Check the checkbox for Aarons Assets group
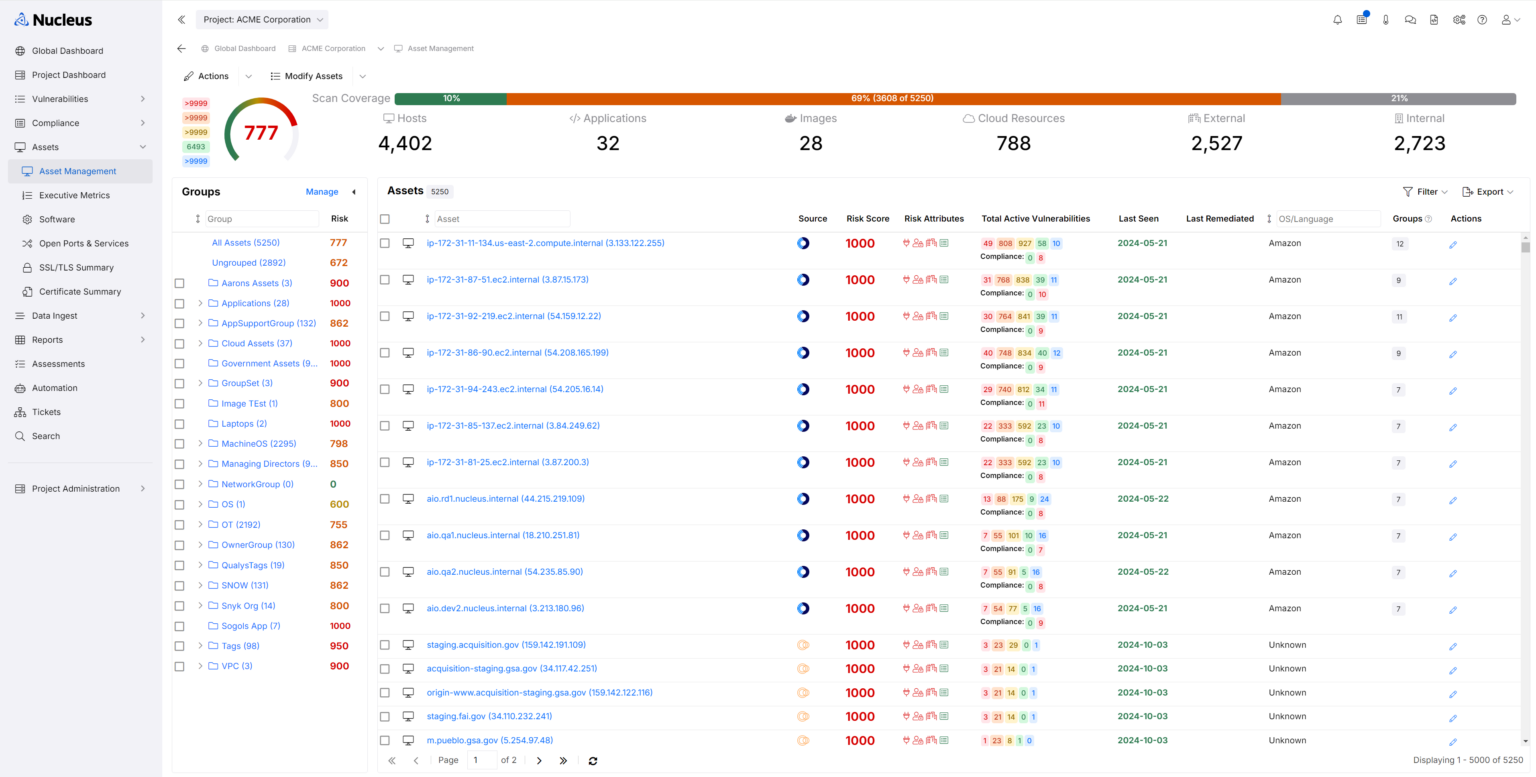1536x777 pixels. pos(180,282)
